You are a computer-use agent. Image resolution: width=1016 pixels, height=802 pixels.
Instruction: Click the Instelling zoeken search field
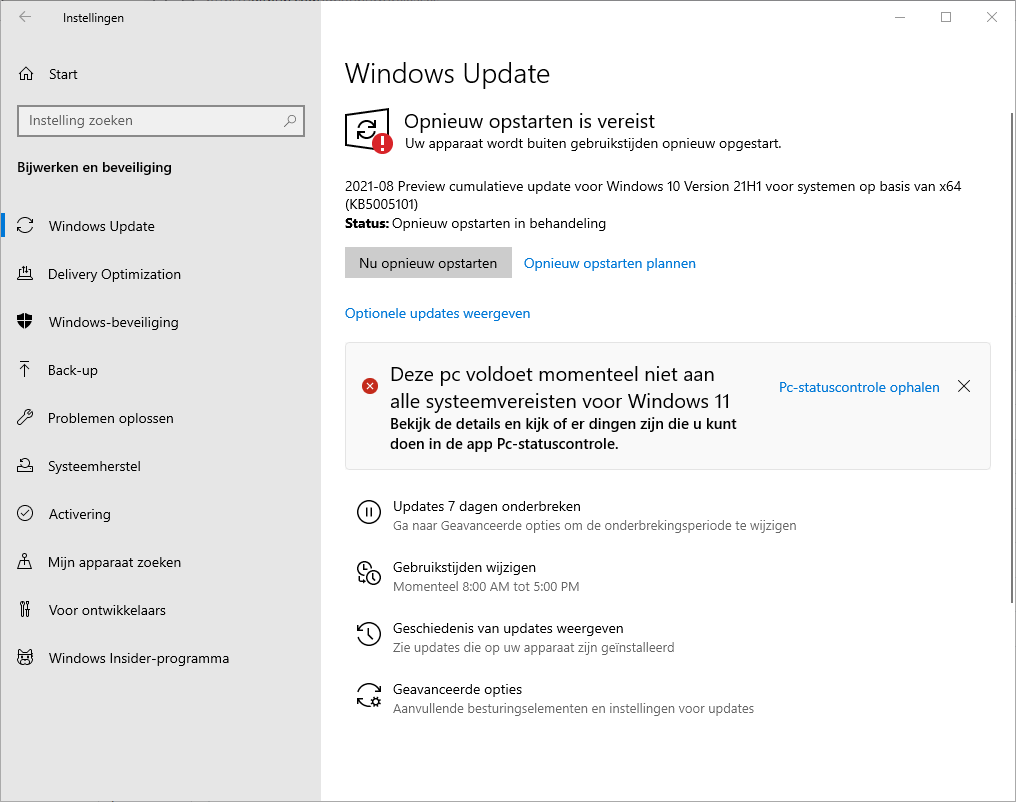coord(150,121)
